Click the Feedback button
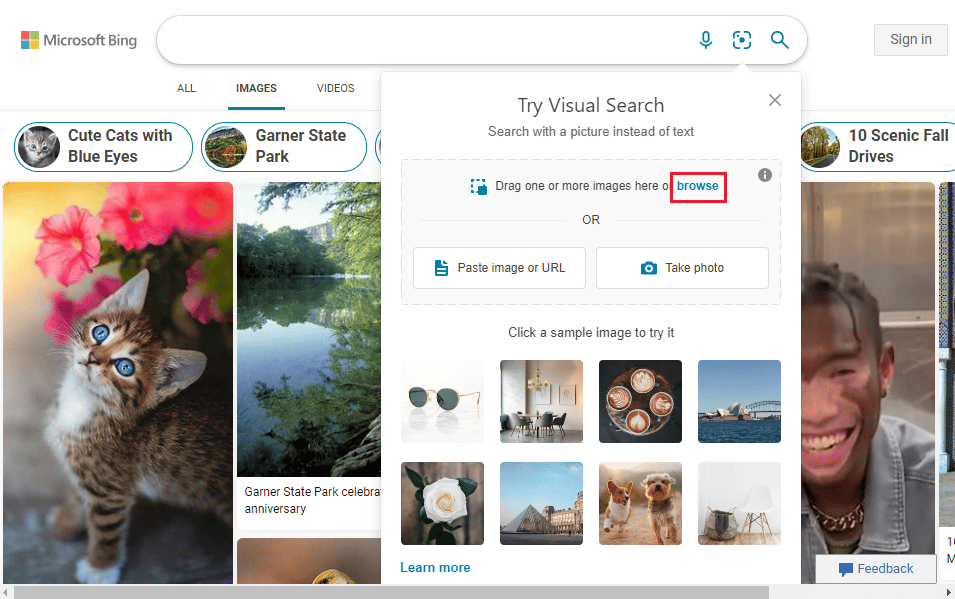The image size is (955, 599). (x=876, y=569)
